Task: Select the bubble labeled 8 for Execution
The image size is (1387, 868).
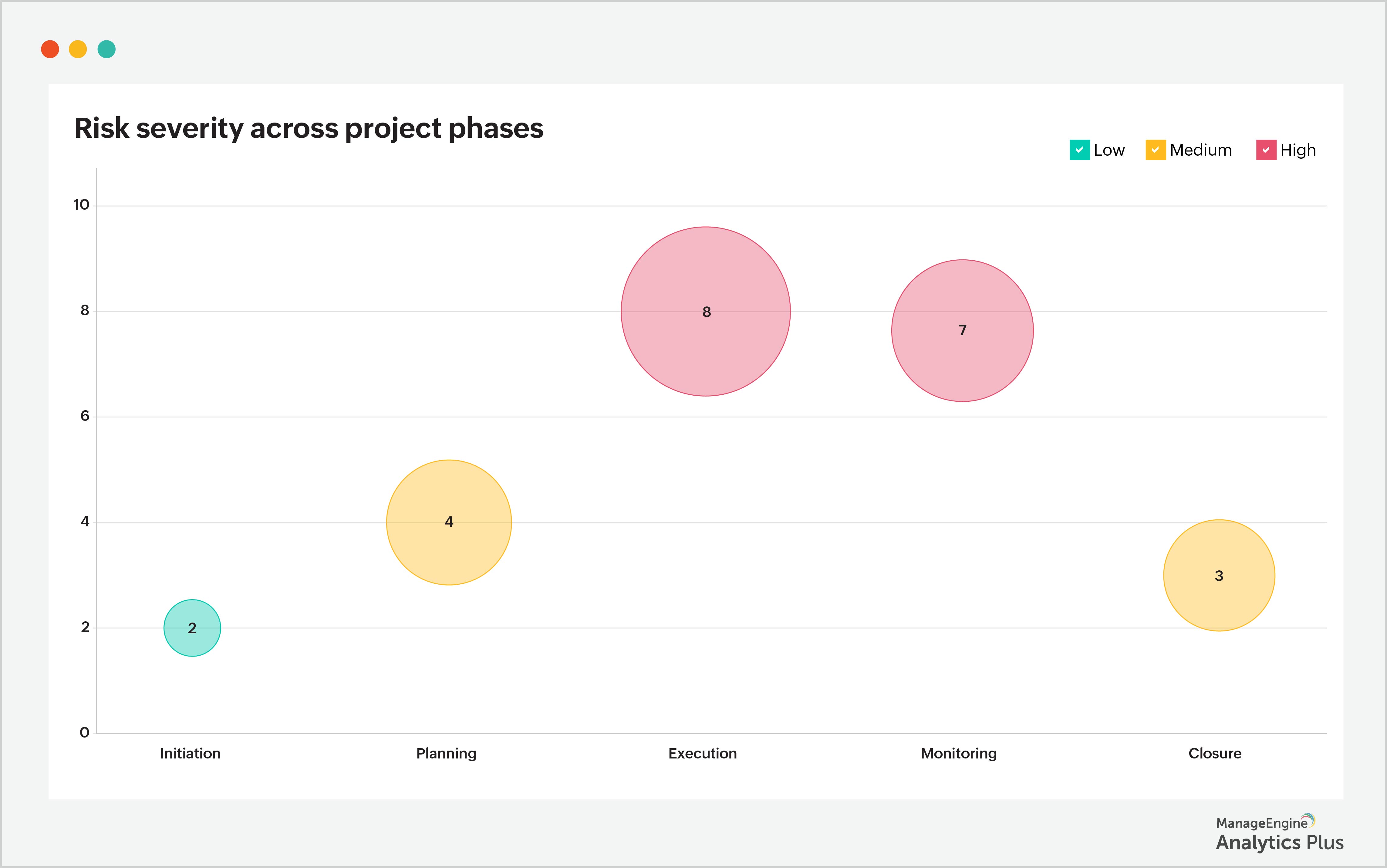Action: pos(705,311)
